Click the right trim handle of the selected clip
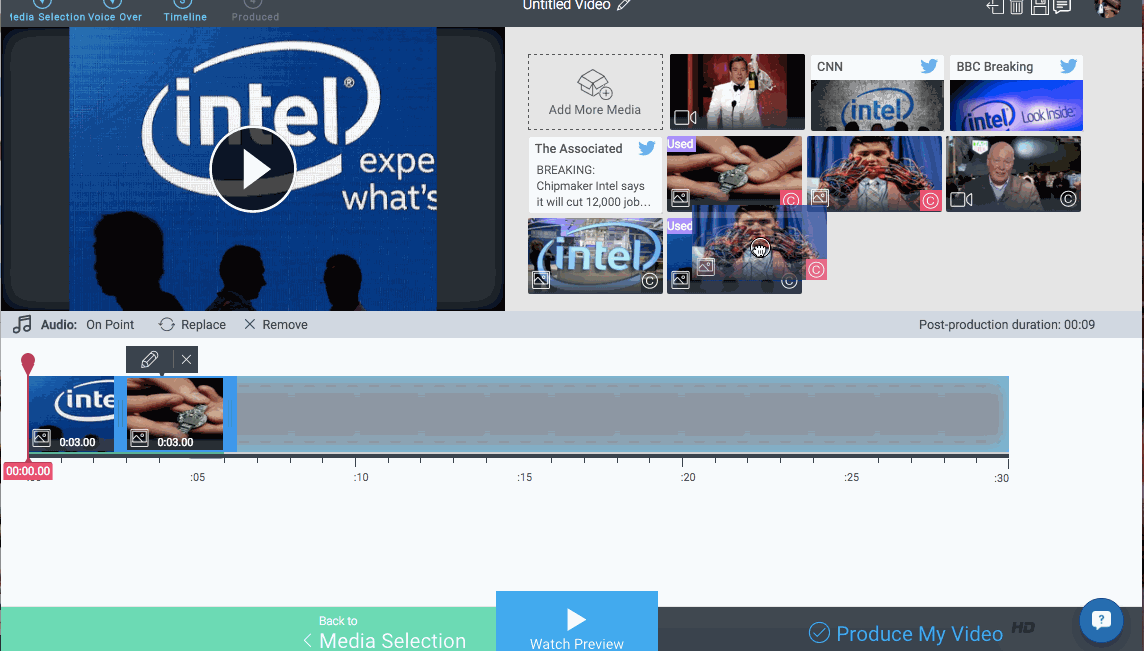 230,414
